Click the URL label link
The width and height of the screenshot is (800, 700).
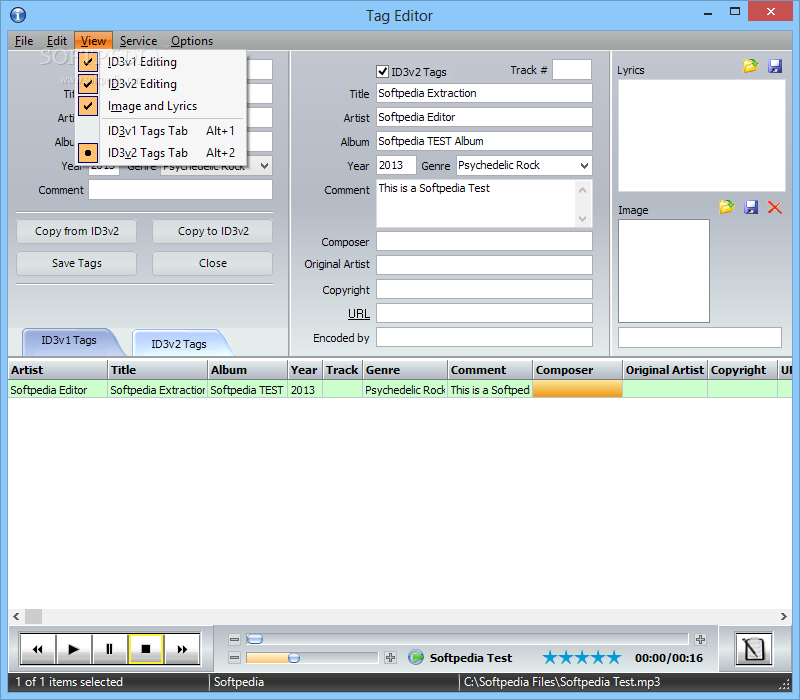point(359,314)
